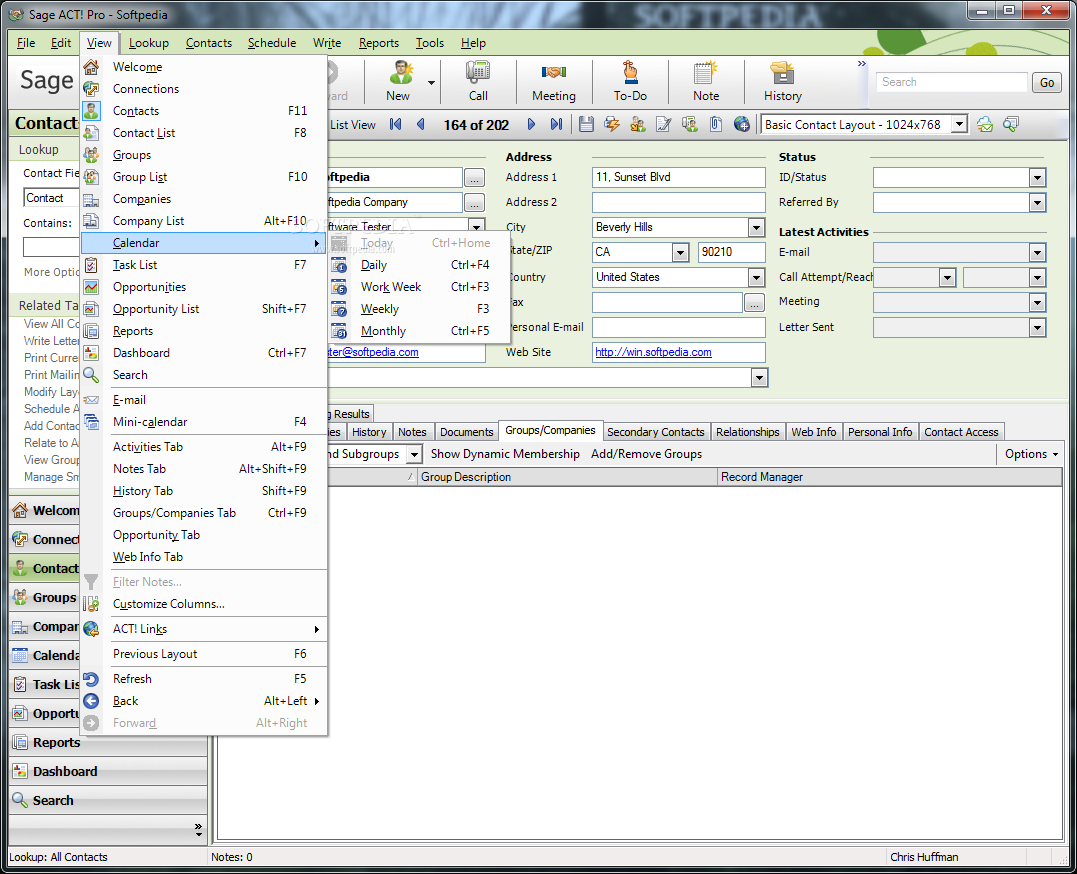Image resolution: width=1077 pixels, height=874 pixels.
Task: Open the Country dropdown list
Action: (756, 278)
